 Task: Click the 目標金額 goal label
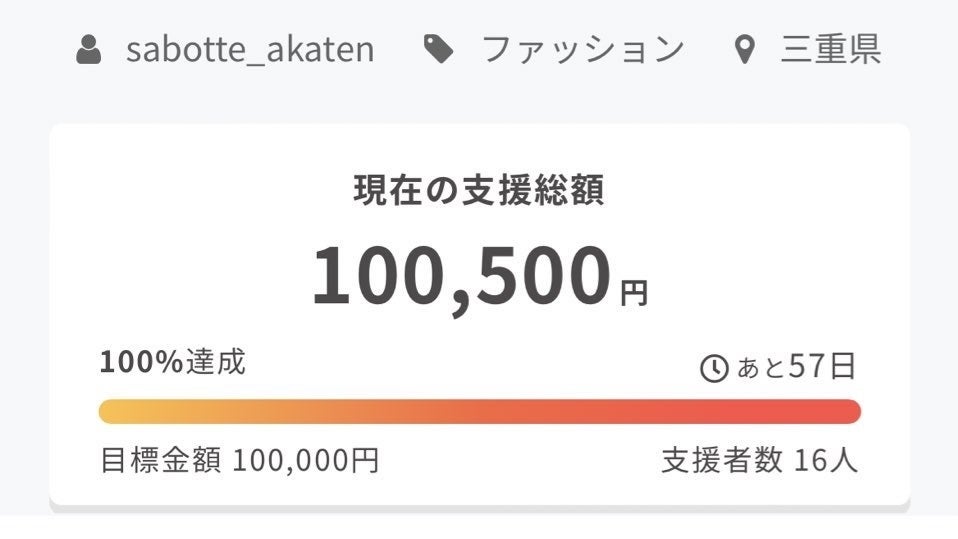(x=161, y=461)
